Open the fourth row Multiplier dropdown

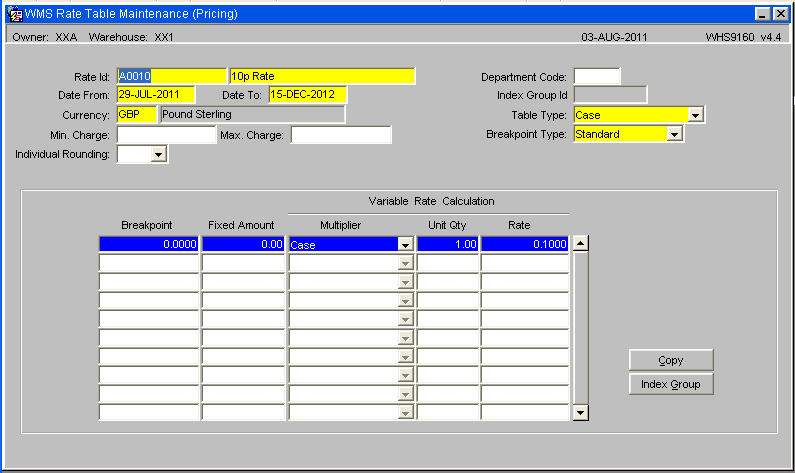405,301
